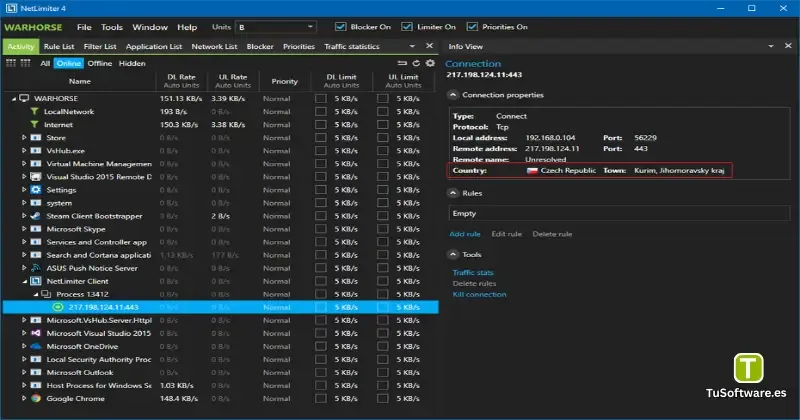
Task: Switch to the Traffic statistics tab
Action: 352,46
